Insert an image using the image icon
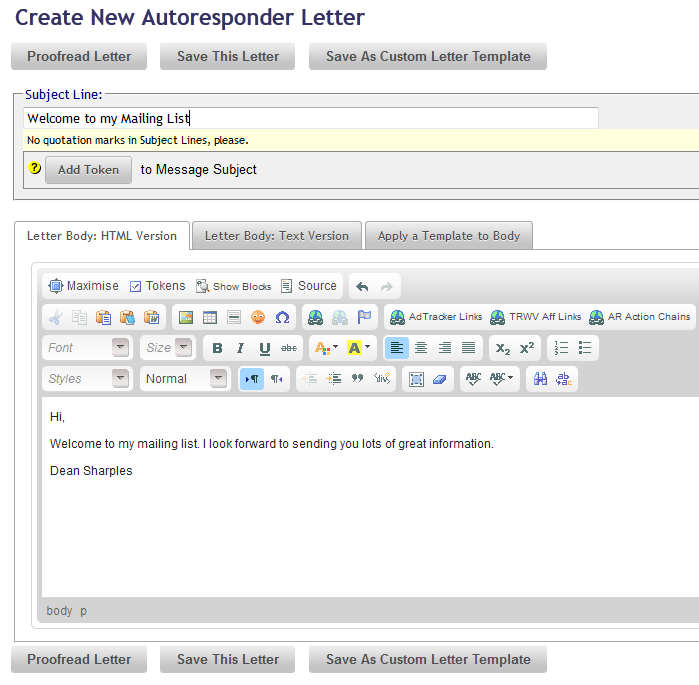699x685 pixels. (x=185, y=317)
